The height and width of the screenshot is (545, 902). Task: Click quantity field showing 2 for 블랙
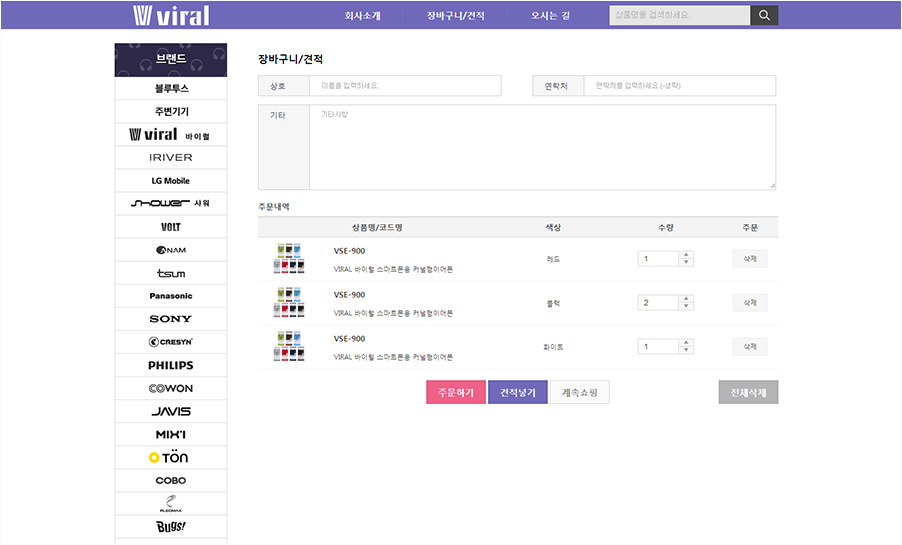pos(658,303)
